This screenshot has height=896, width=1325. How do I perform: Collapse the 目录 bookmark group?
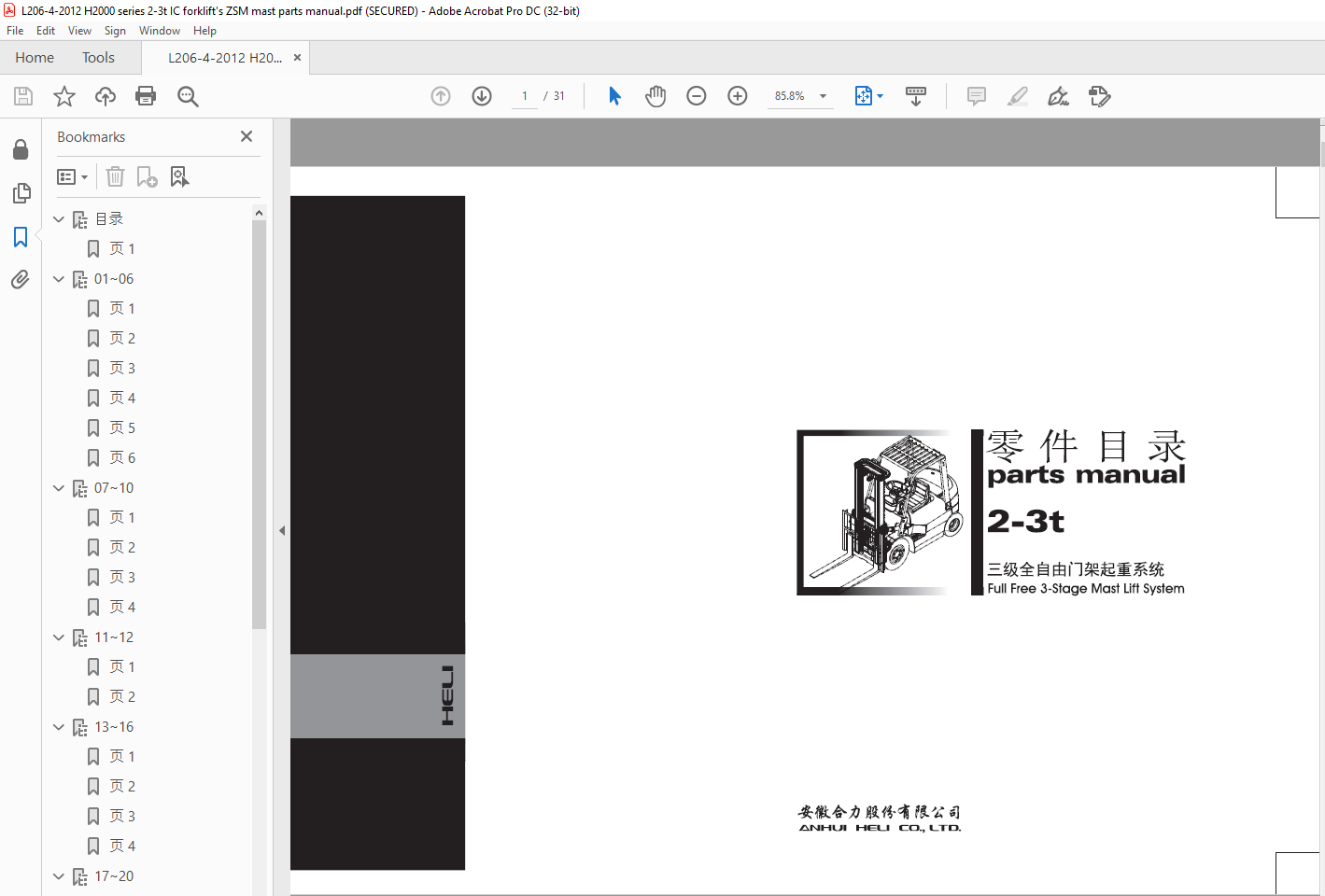point(59,219)
